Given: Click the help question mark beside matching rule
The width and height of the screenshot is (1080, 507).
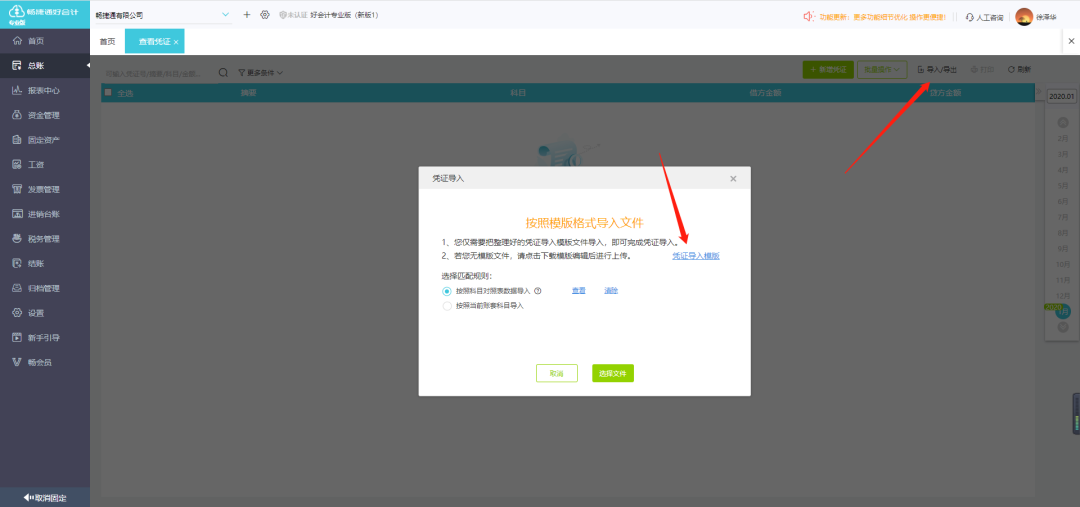Looking at the screenshot, I should 538,291.
